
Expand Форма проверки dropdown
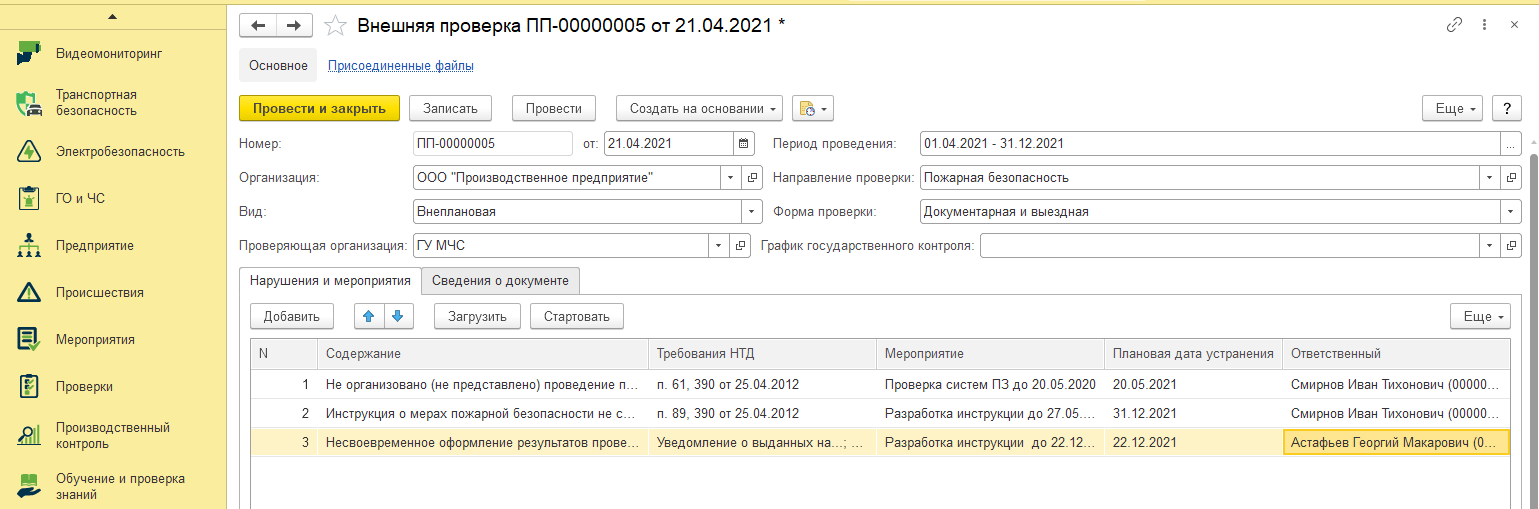click(1511, 212)
